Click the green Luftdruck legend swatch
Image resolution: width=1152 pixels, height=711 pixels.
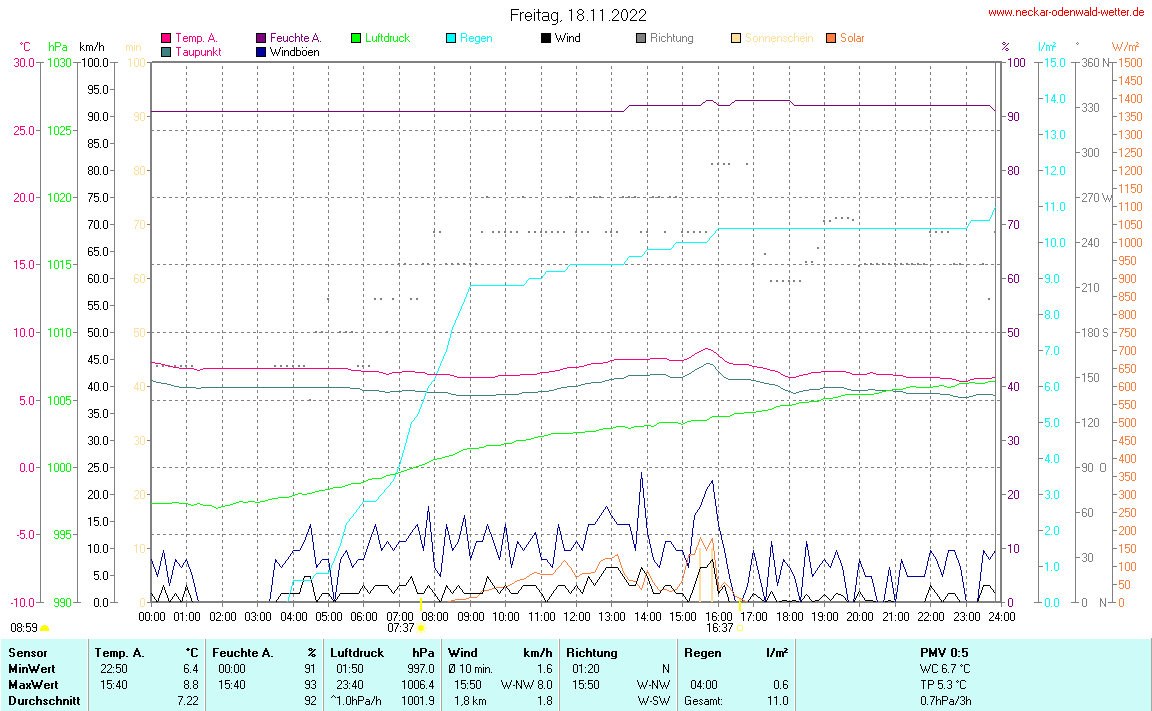click(356, 38)
